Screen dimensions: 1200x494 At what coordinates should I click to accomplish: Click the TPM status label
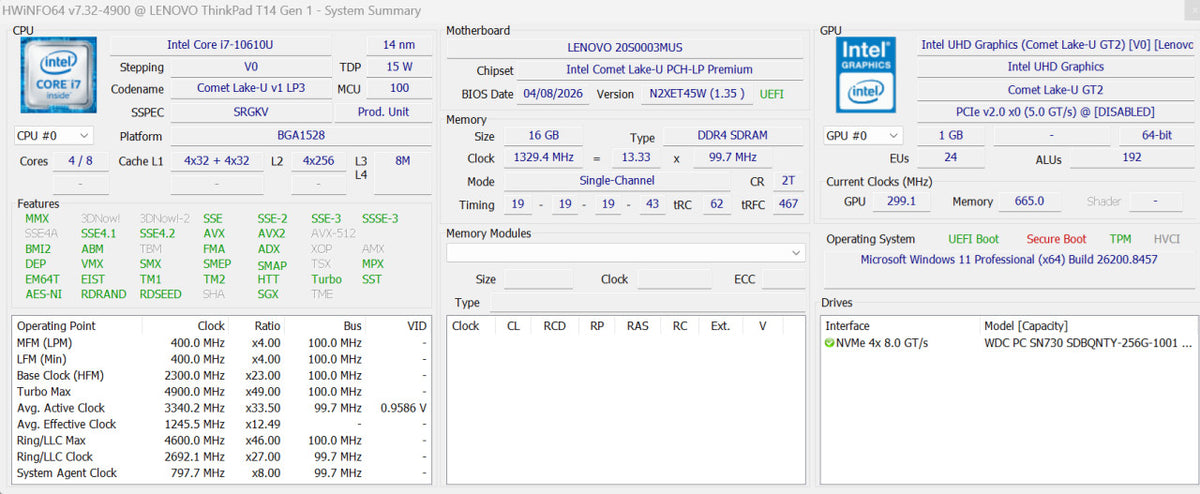pyautogui.click(x=1120, y=239)
